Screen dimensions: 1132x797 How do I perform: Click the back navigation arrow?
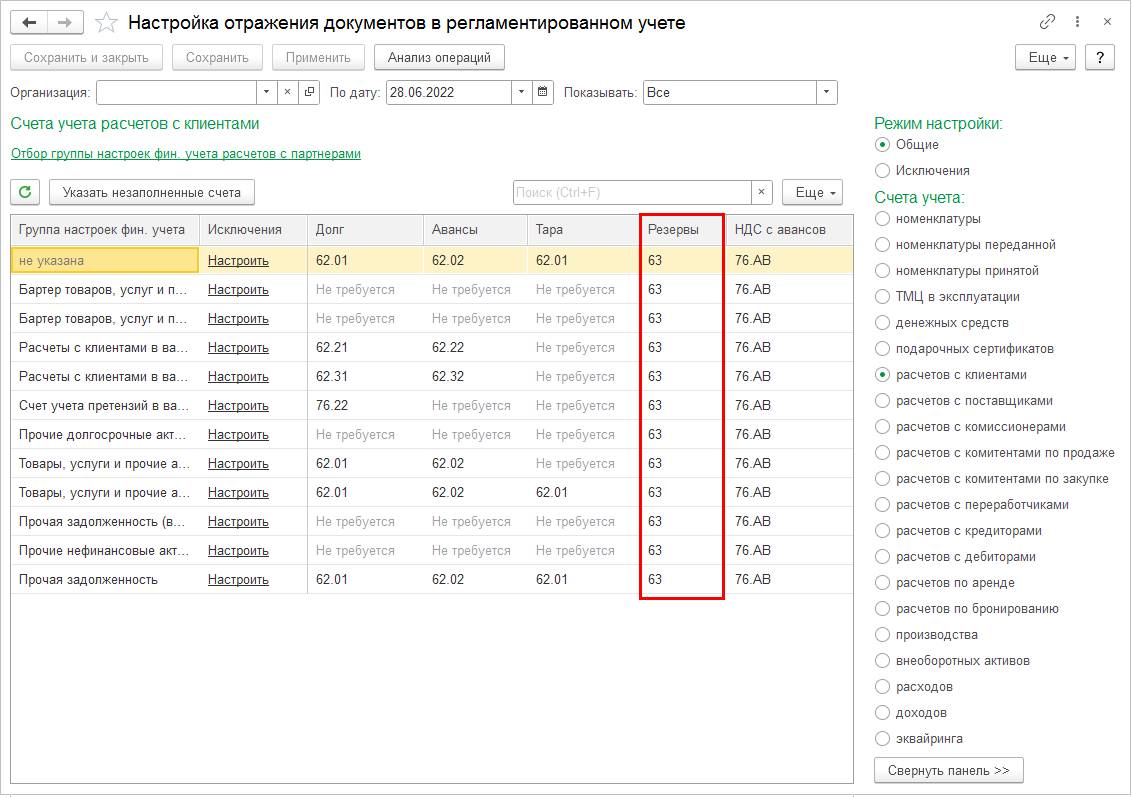coord(29,22)
